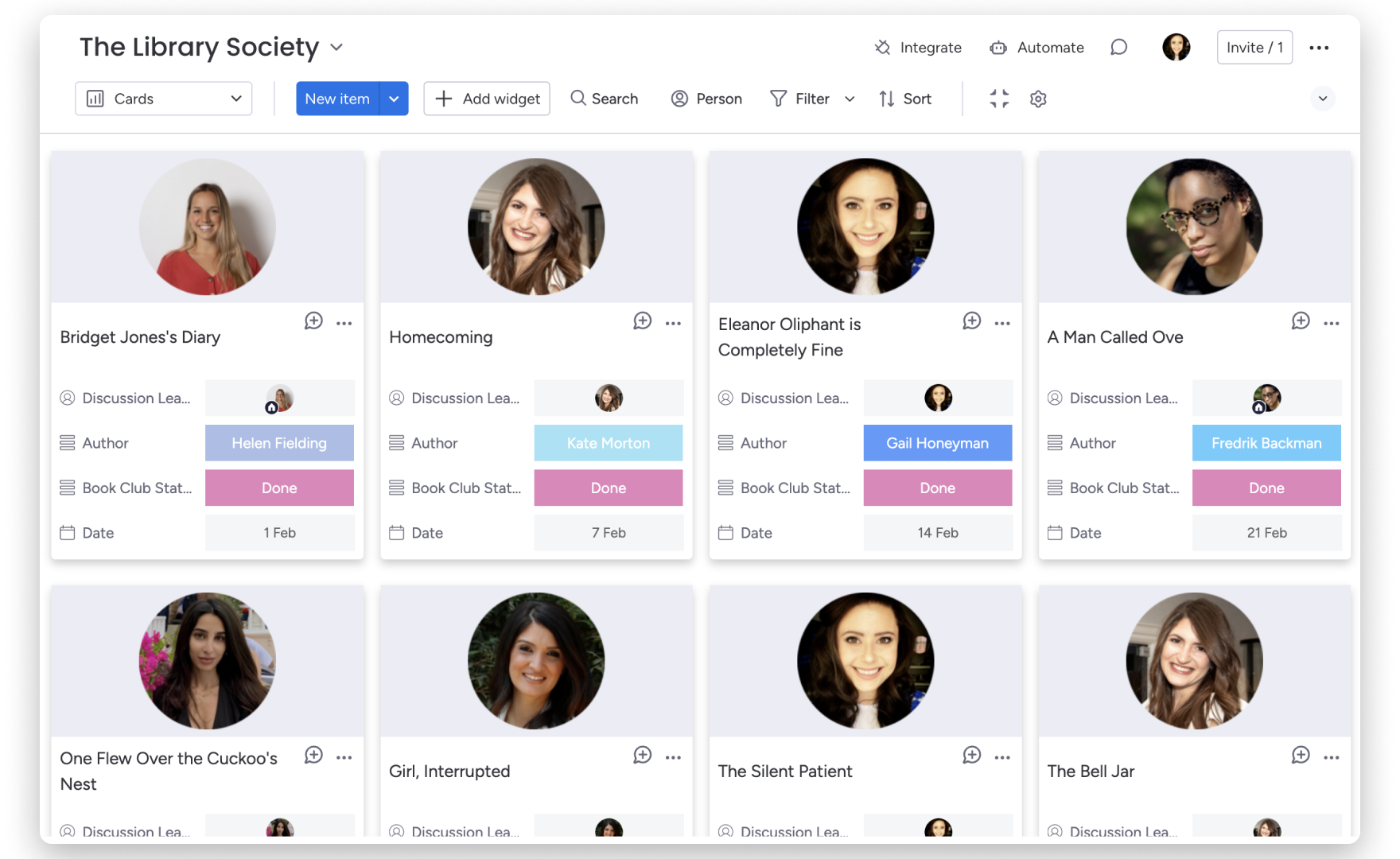
Task: Add update to Girl, Interrupted card
Action: (x=642, y=755)
